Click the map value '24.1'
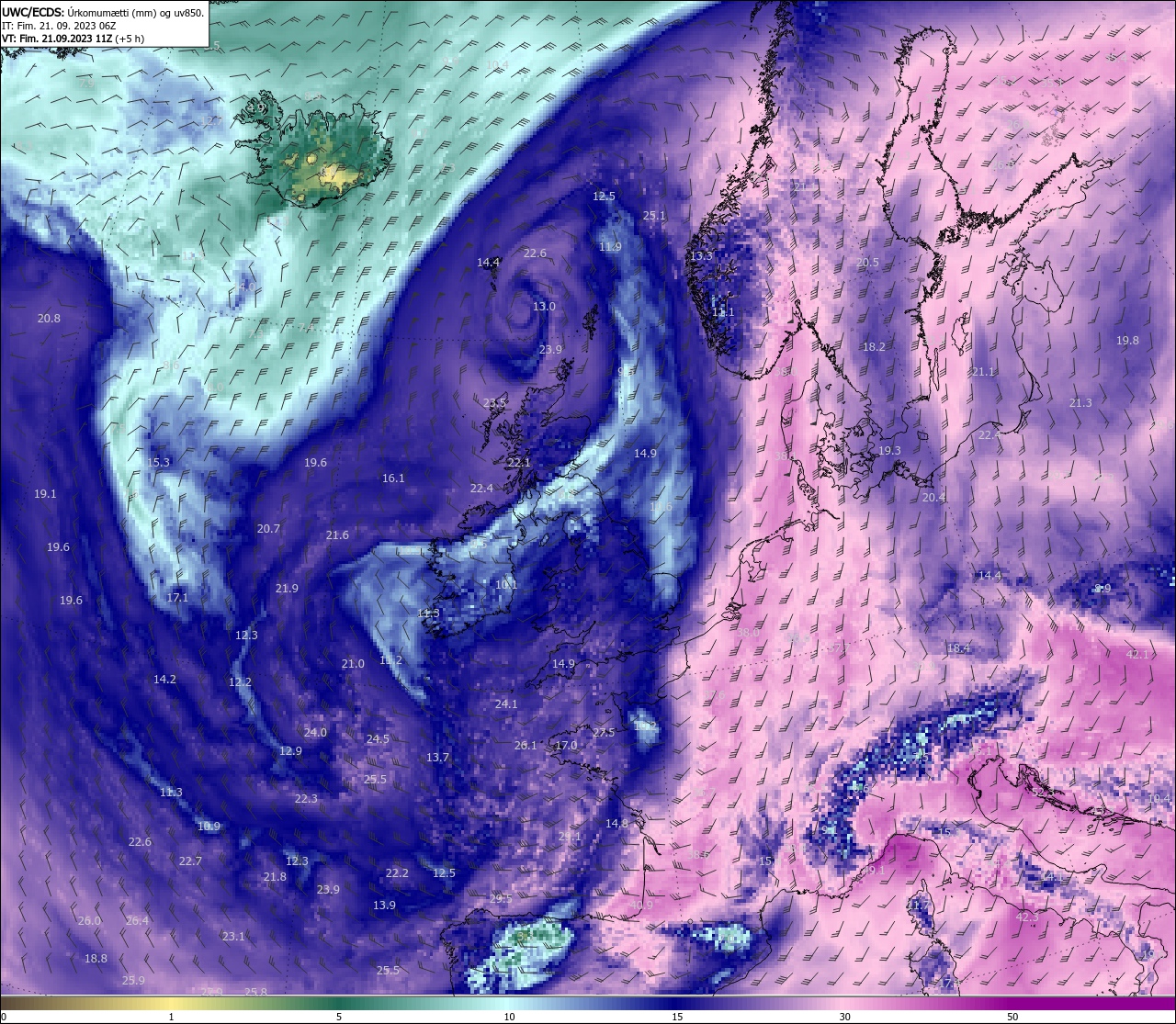1176x1024 pixels. click(506, 704)
